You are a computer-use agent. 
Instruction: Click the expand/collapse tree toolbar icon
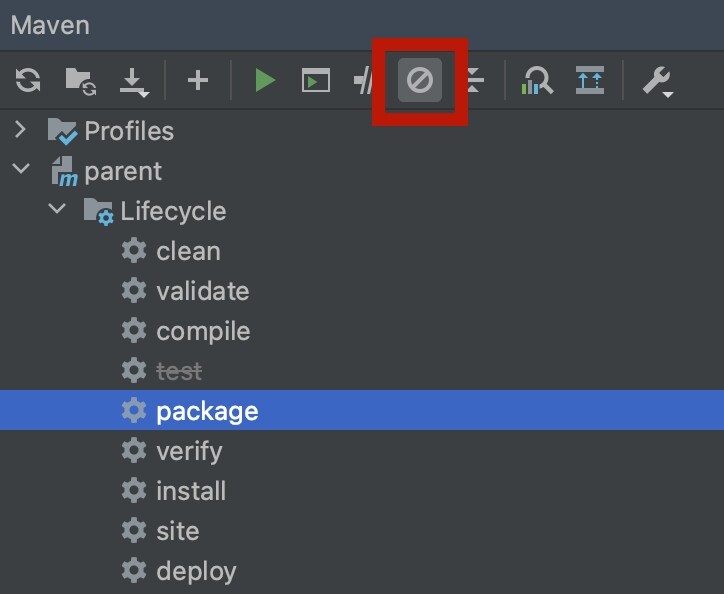click(x=590, y=80)
